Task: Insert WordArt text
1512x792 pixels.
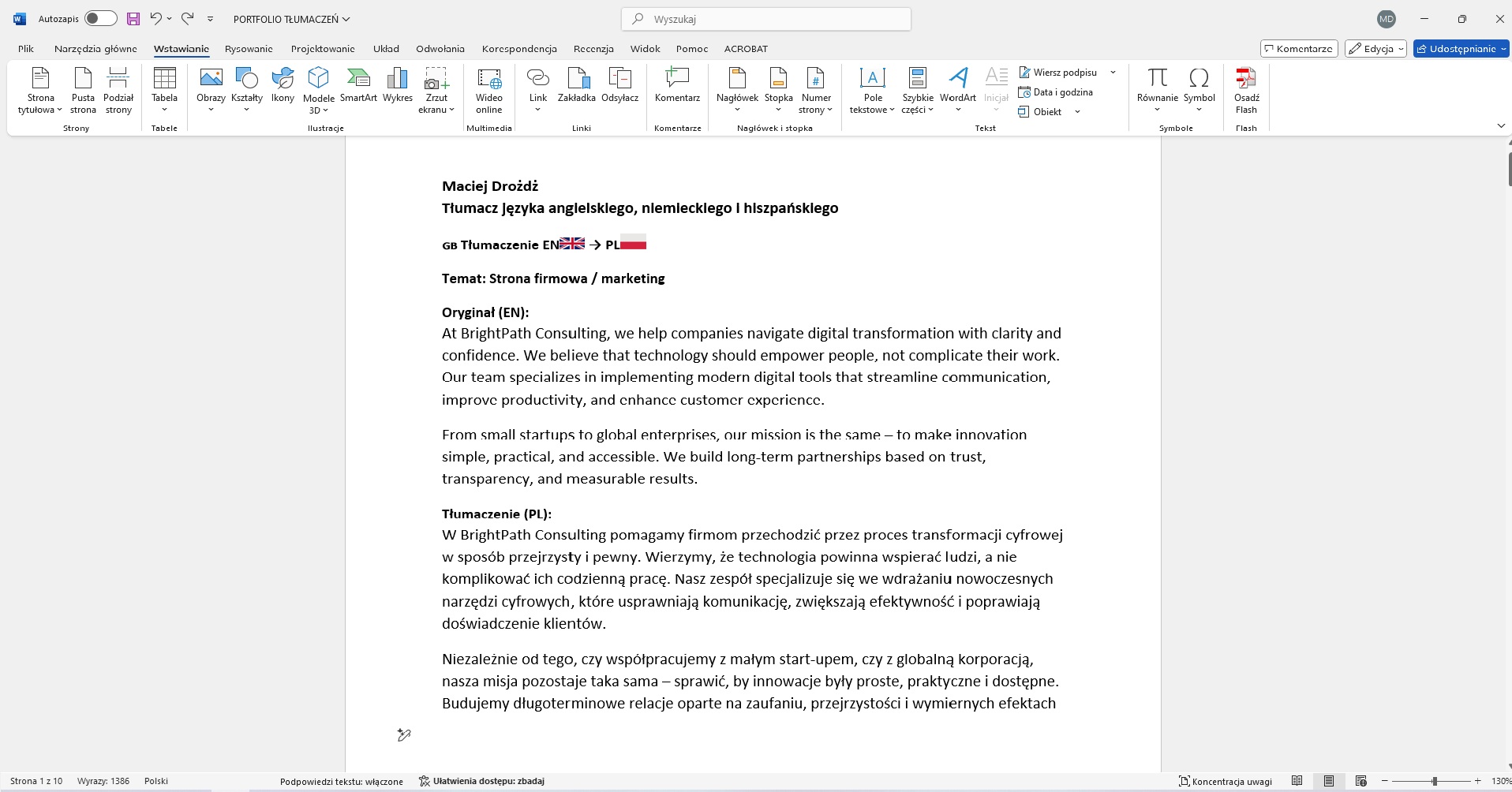Action: [x=958, y=91]
